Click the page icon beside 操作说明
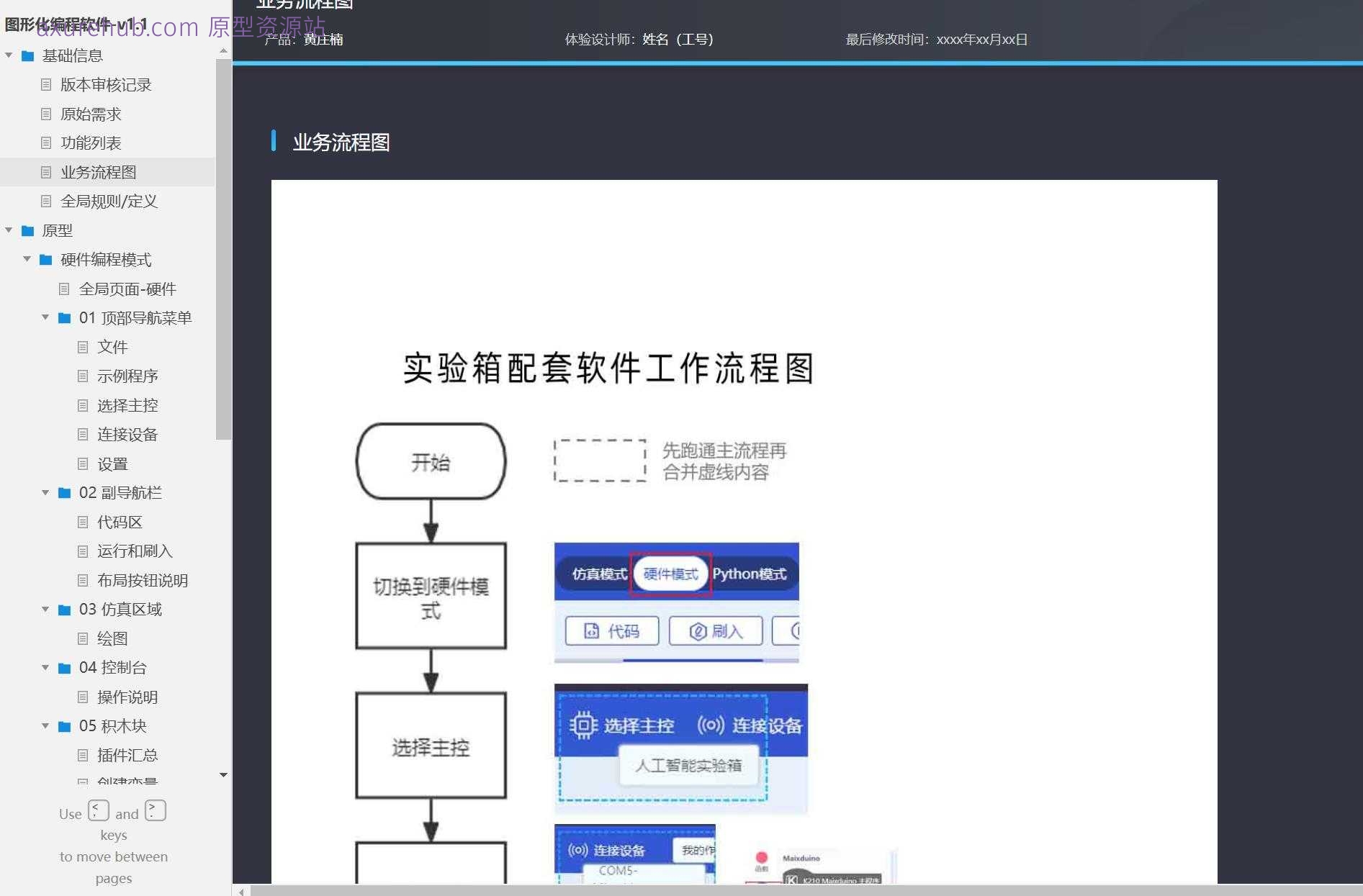The width and height of the screenshot is (1363, 896). (x=82, y=697)
